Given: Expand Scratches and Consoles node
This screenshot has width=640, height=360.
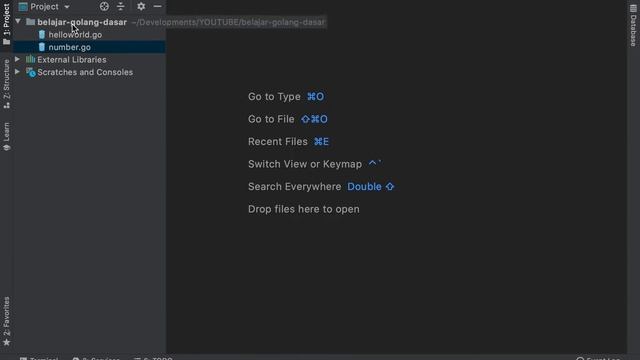Looking at the screenshot, I should (x=18, y=72).
